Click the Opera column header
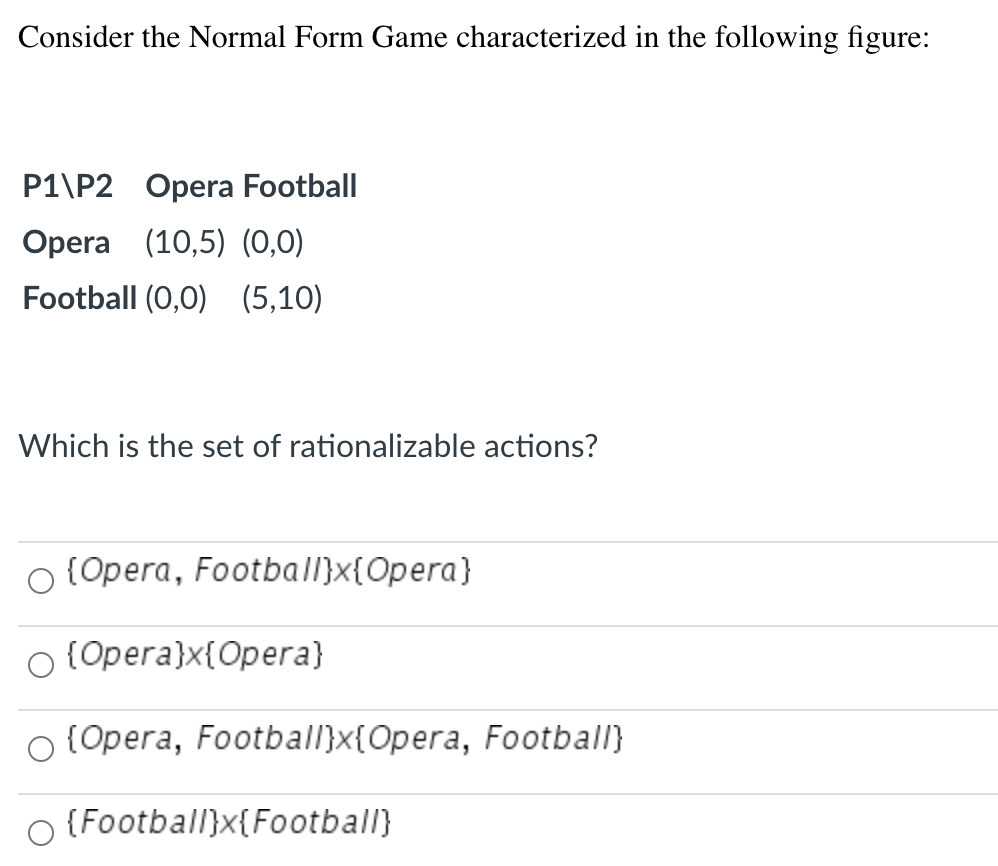The image size is (998, 866). (x=192, y=186)
